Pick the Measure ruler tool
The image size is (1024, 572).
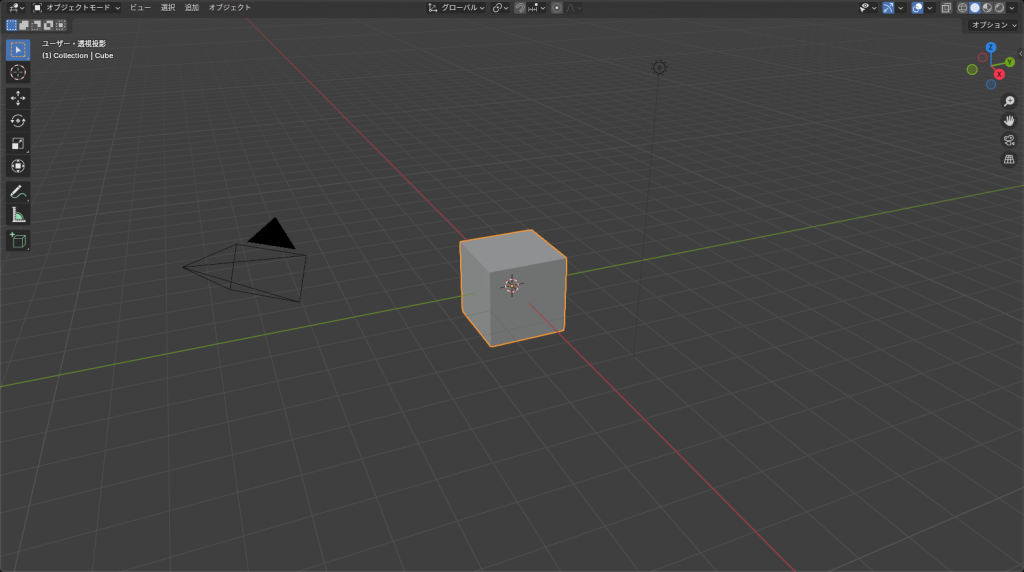point(18,215)
